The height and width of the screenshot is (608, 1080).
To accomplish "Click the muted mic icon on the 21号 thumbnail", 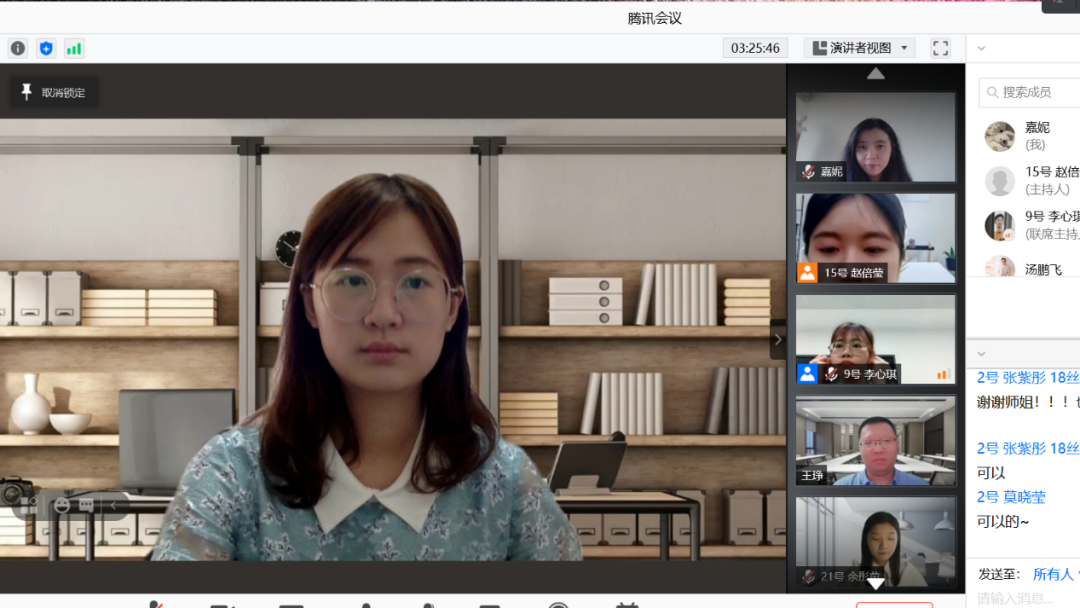I will (x=808, y=576).
